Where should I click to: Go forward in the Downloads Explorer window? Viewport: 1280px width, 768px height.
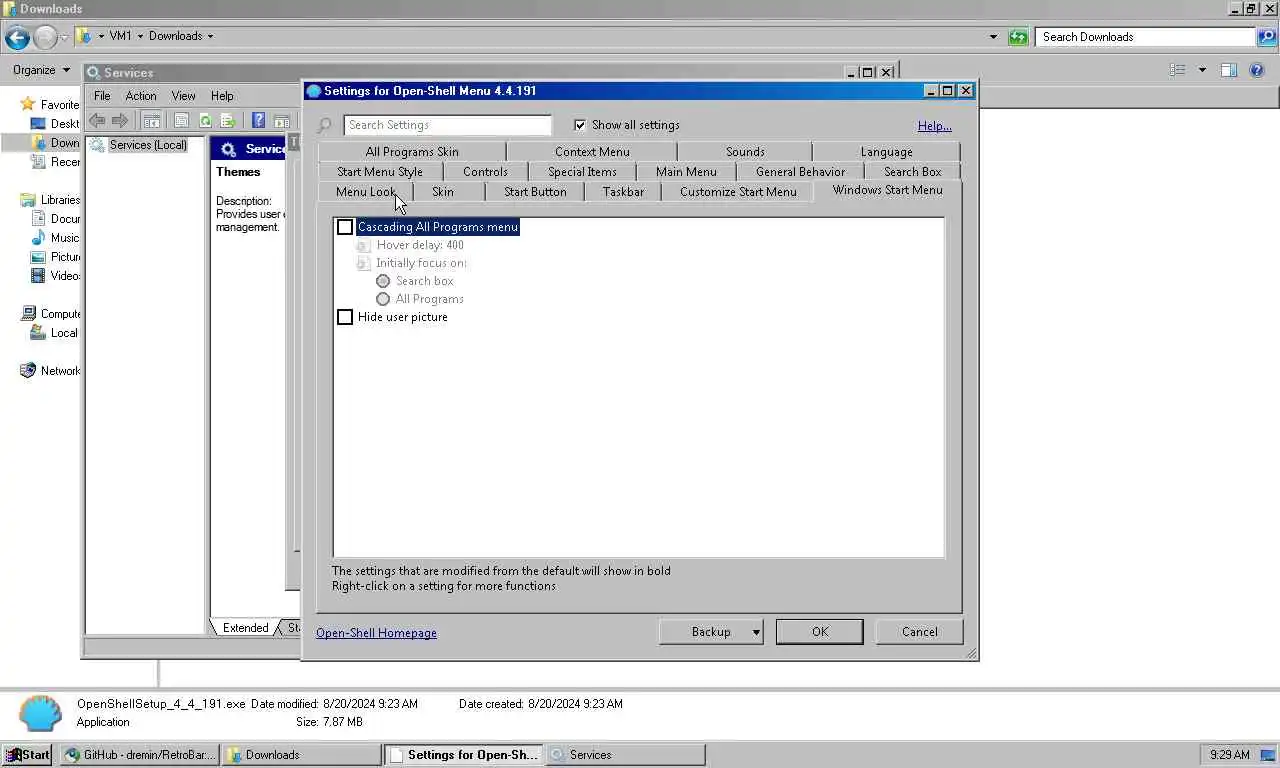[46, 37]
